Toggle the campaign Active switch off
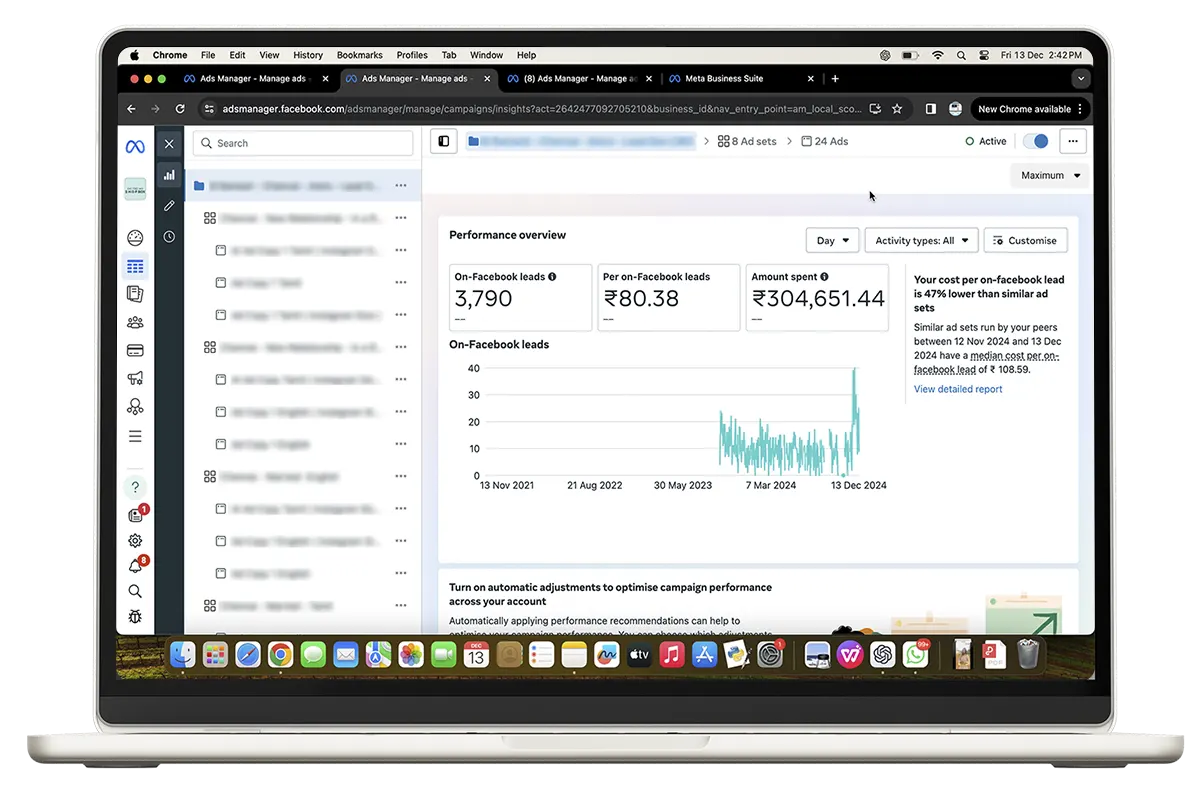This screenshot has height=800, width=1200. coord(1036,142)
